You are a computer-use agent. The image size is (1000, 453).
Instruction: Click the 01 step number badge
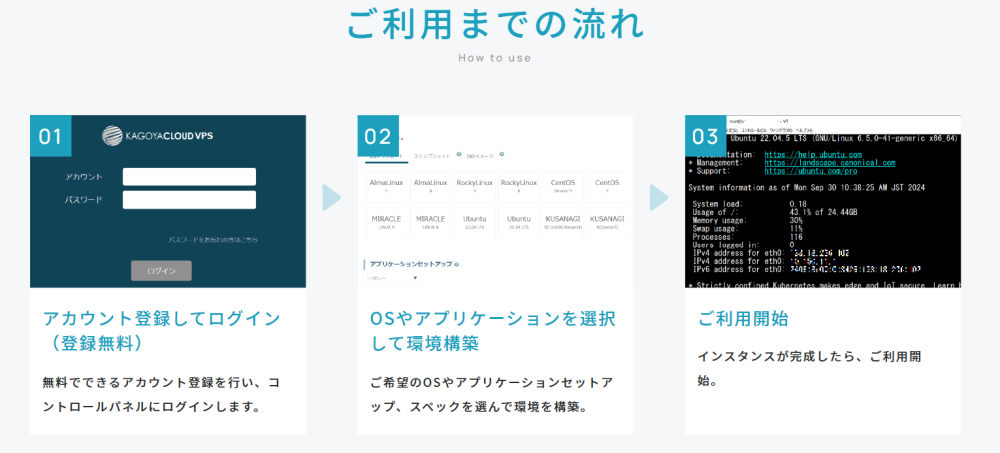click(x=50, y=136)
